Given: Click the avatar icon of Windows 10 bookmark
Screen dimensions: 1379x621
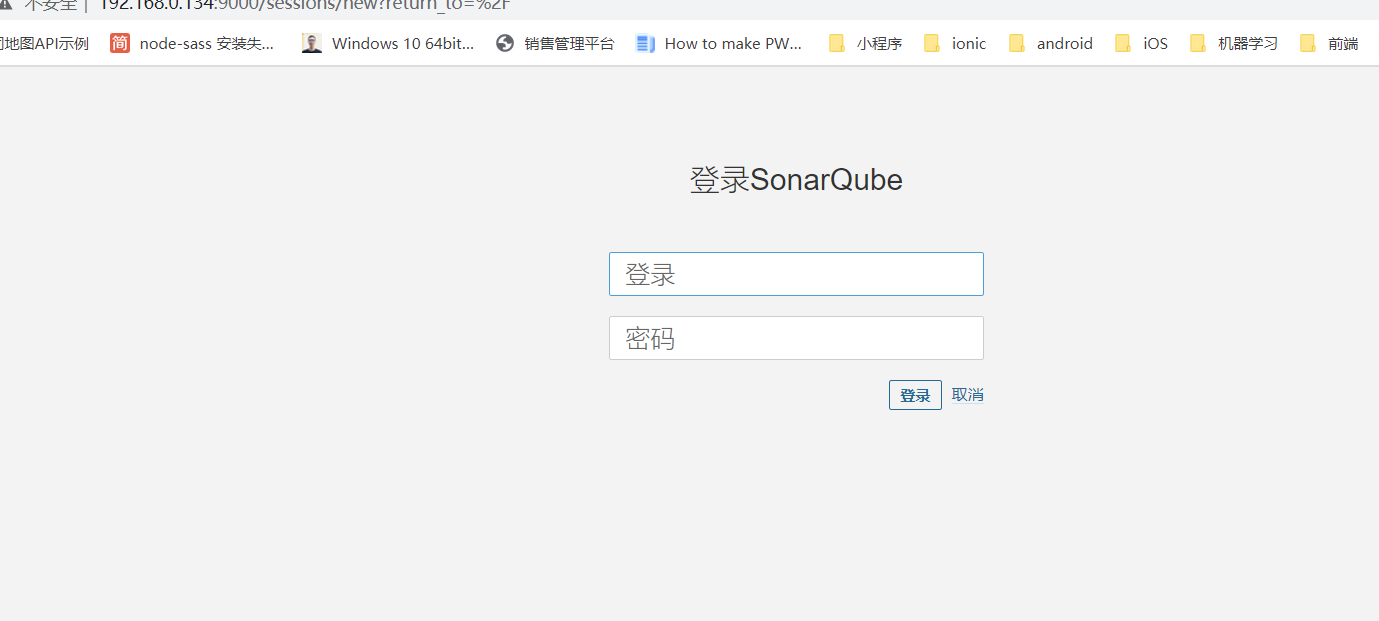Looking at the screenshot, I should (x=312, y=43).
